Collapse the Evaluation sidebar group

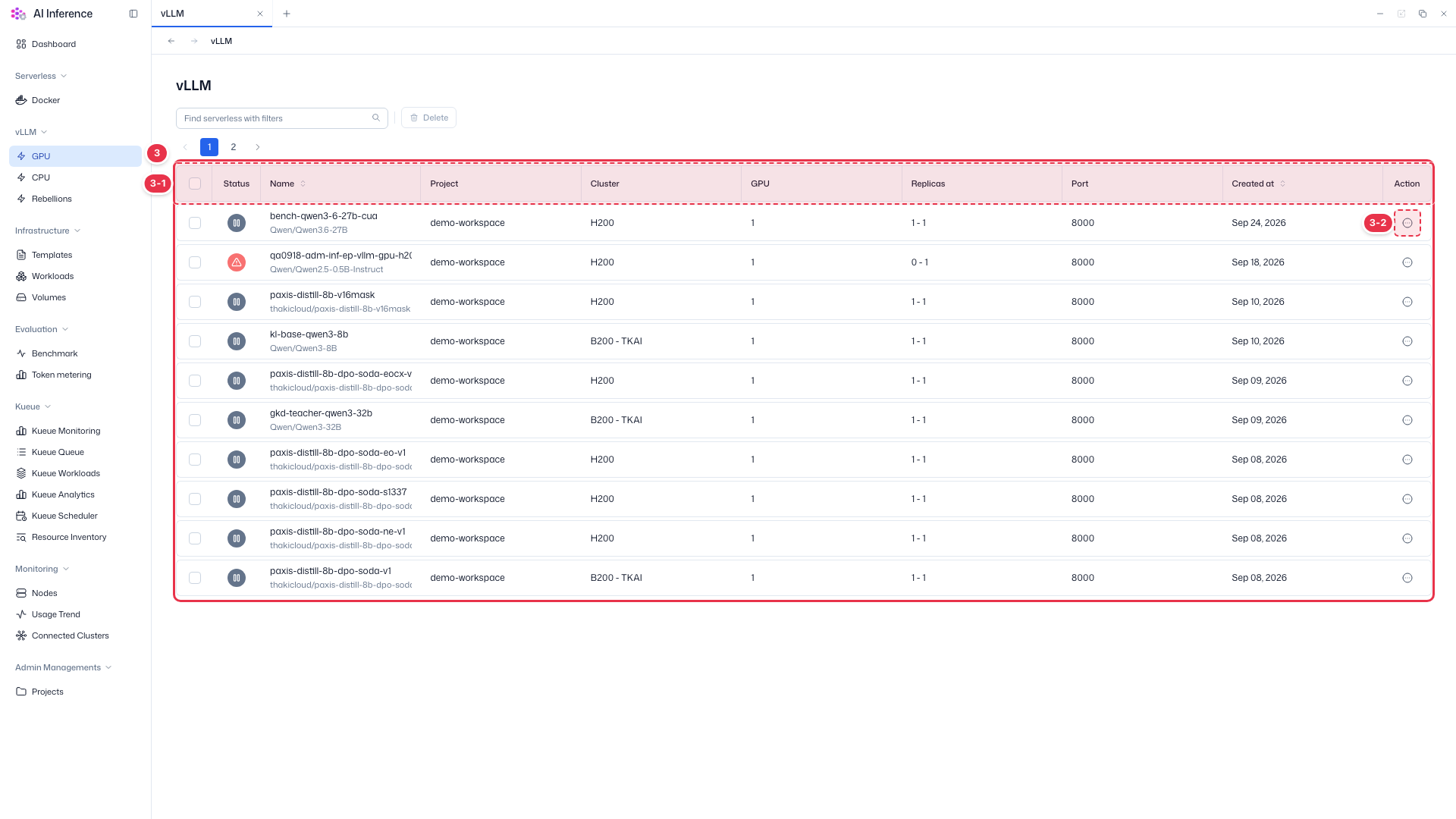click(42, 329)
